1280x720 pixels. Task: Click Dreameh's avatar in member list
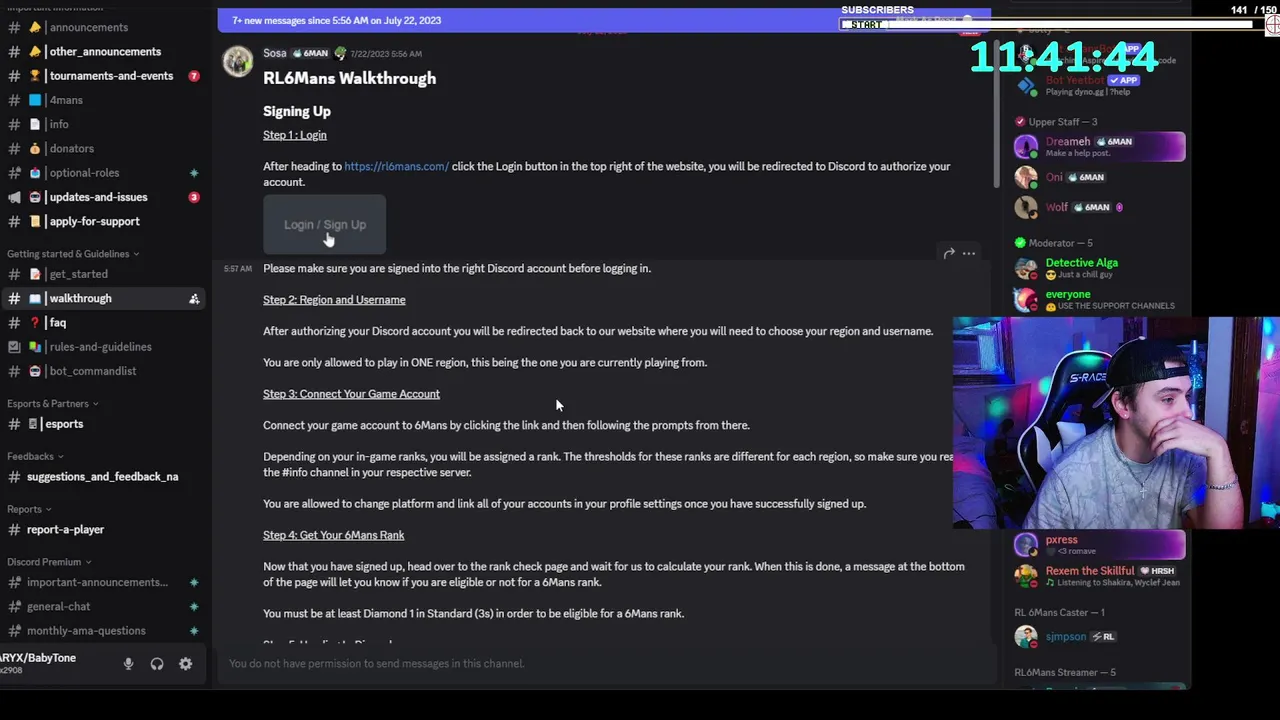click(1026, 147)
